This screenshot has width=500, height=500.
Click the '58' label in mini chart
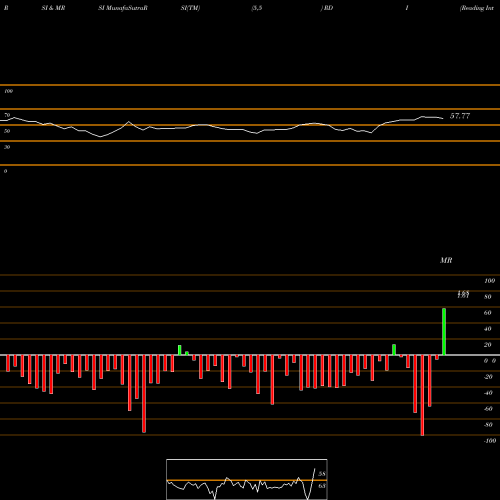coord(322,474)
